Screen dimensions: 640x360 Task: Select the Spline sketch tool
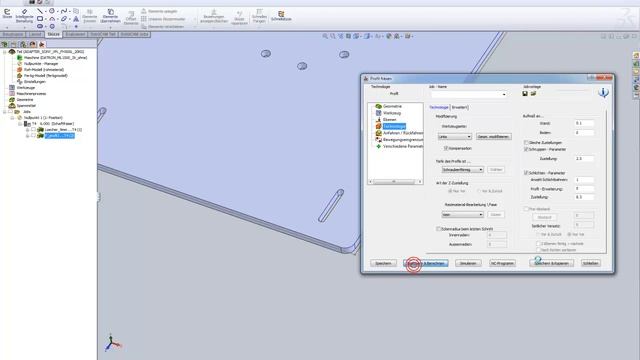[x=64, y=11]
